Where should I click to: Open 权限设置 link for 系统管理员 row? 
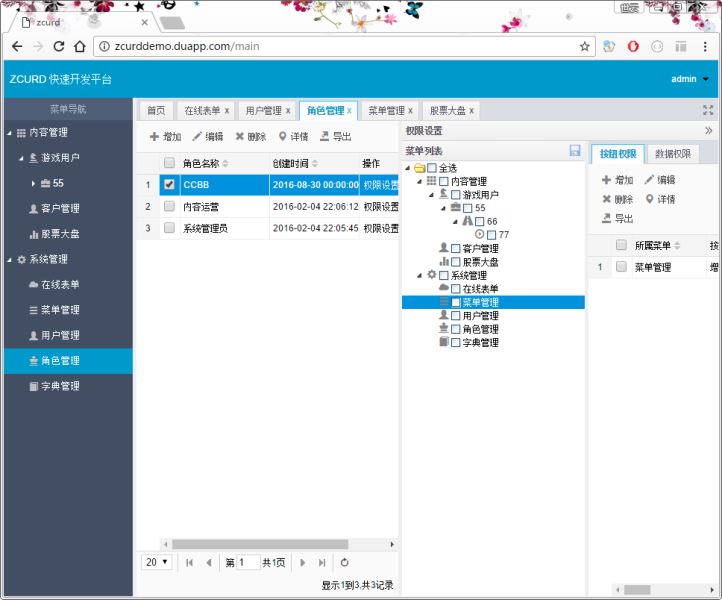tap(381, 228)
